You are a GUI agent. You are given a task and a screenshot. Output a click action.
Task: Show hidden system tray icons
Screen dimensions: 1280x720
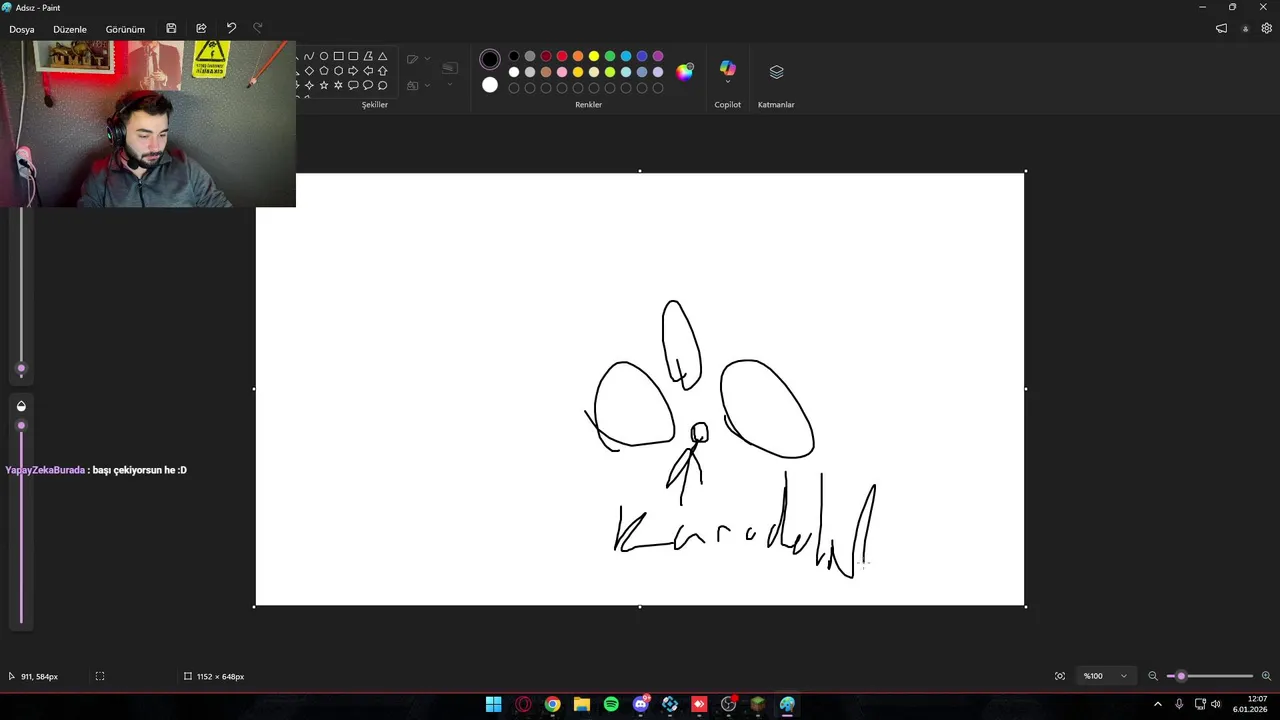tap(1158, 704)
